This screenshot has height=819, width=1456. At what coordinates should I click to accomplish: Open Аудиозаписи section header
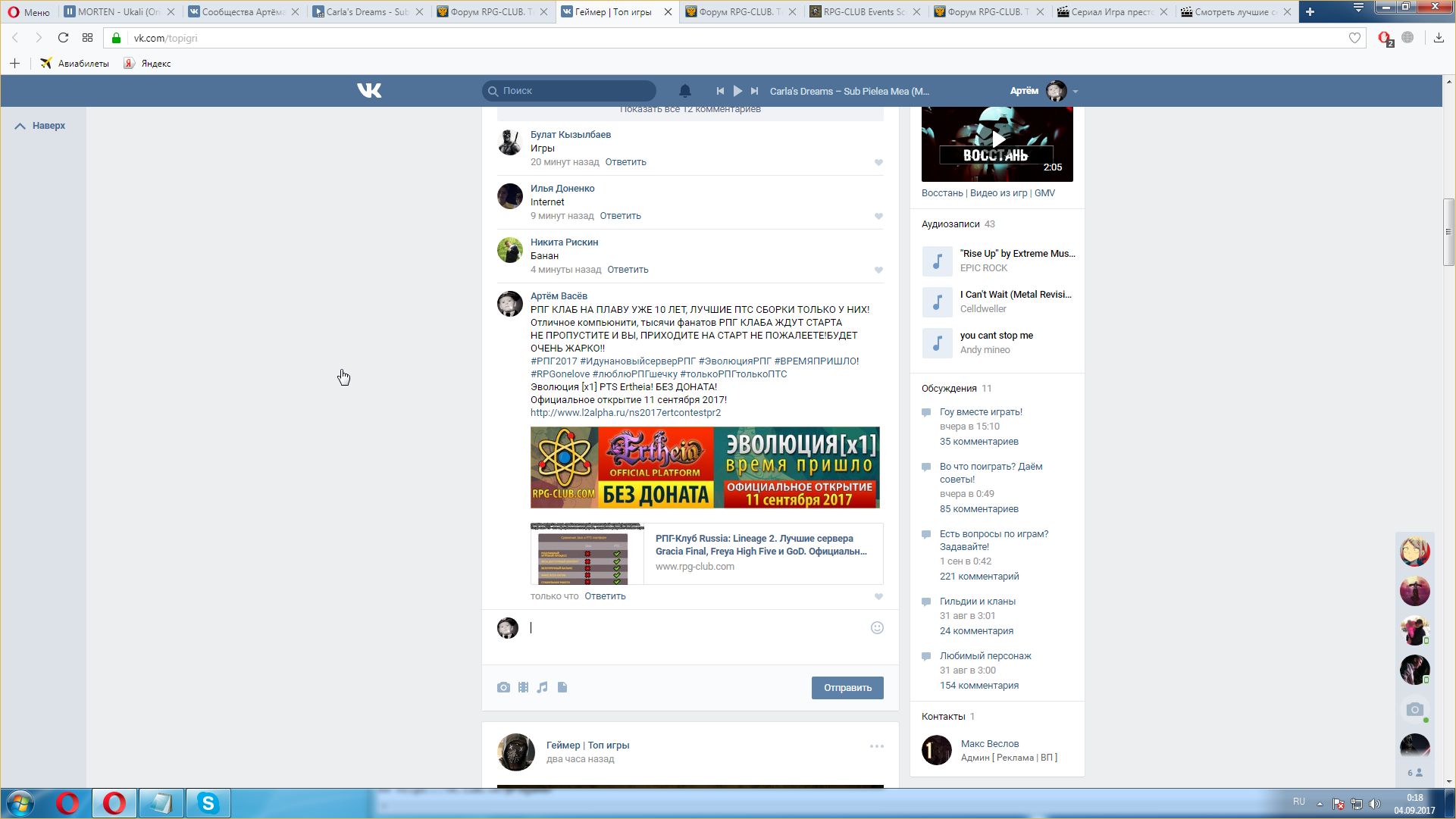(x=950, y=224)
